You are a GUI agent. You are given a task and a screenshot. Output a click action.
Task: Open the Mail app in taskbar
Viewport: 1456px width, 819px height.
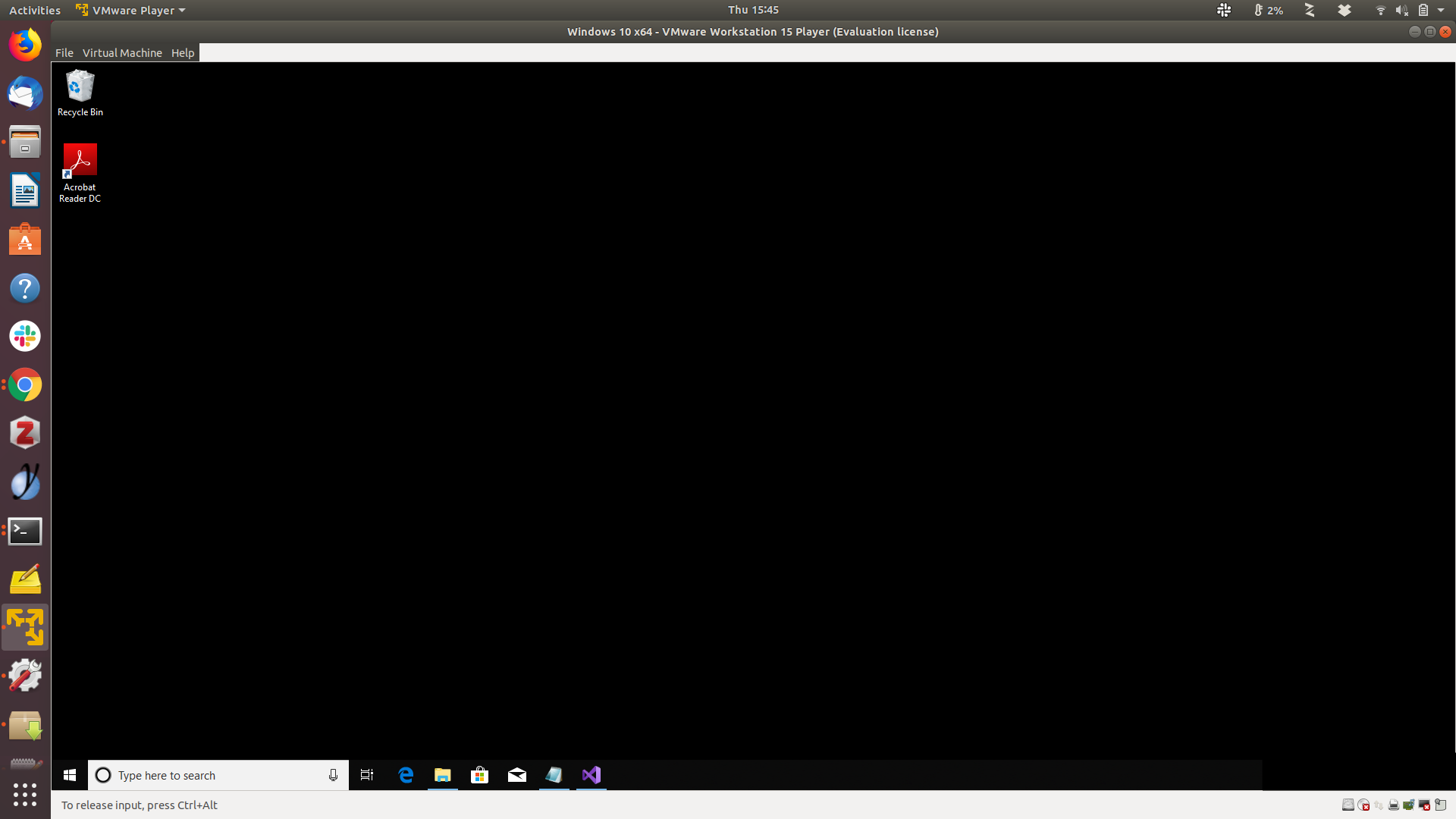click(x=517, y=775)
